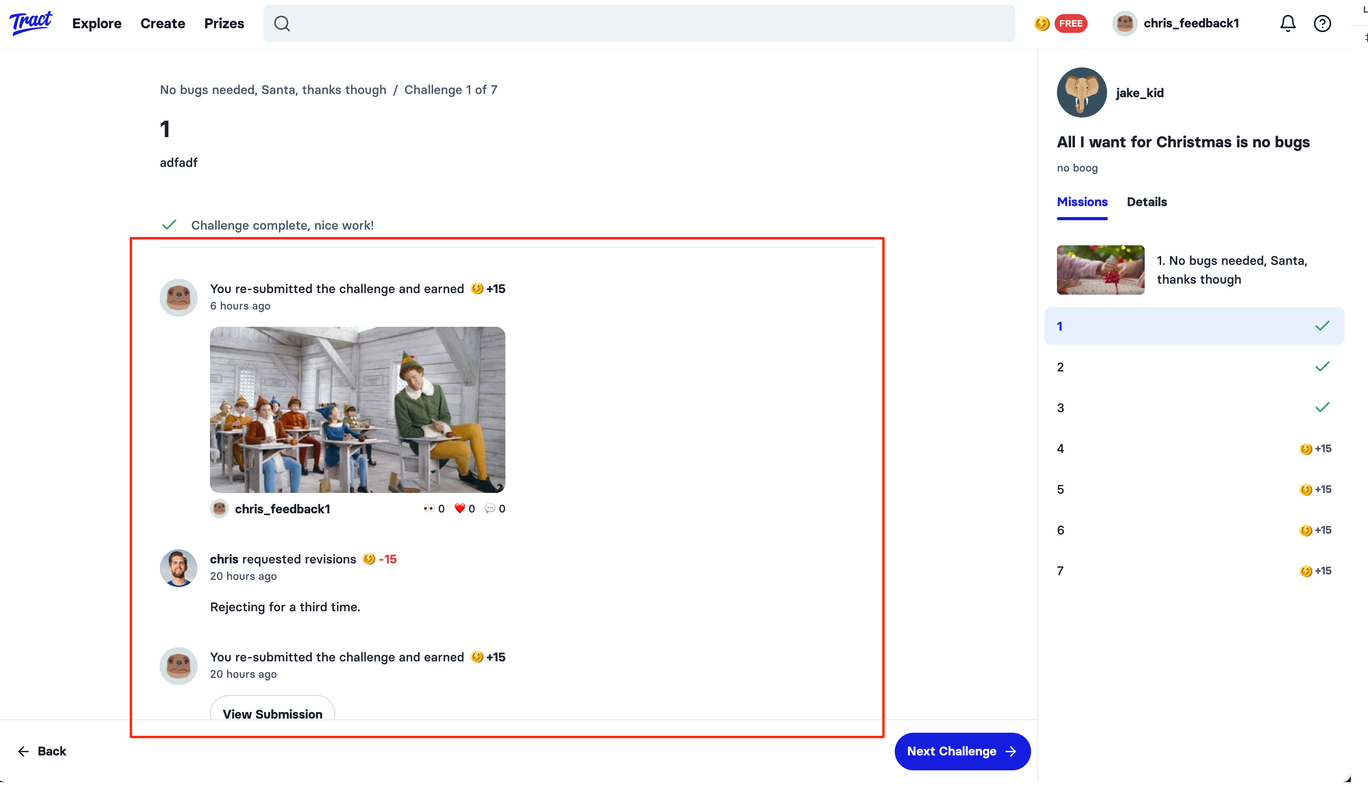Click the small avatar beside chris_feedback1 under image
The image size is (1368, 786).
pyautogui.click(x=219, y=509)
